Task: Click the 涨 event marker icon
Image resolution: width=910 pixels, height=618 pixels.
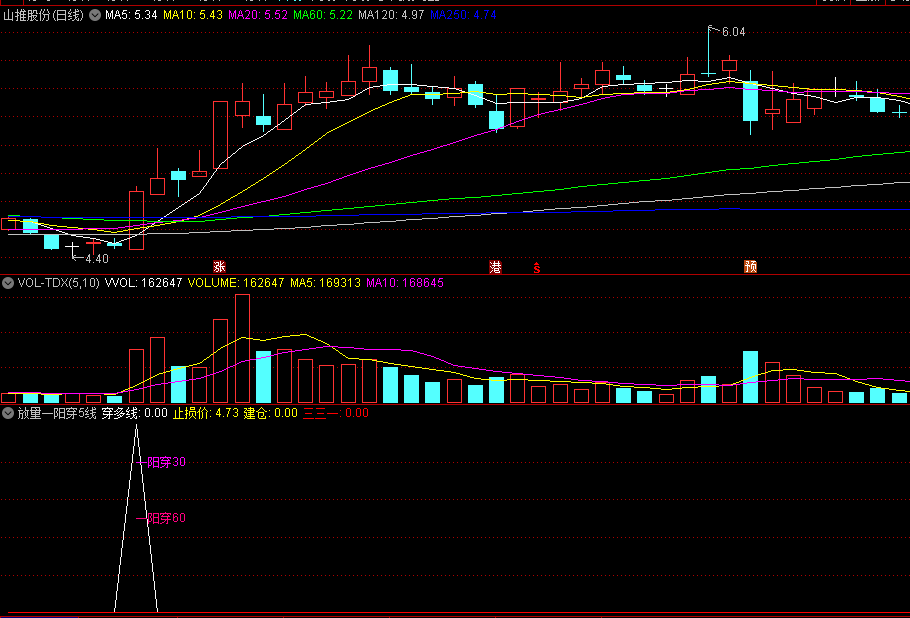Action: 219,267
